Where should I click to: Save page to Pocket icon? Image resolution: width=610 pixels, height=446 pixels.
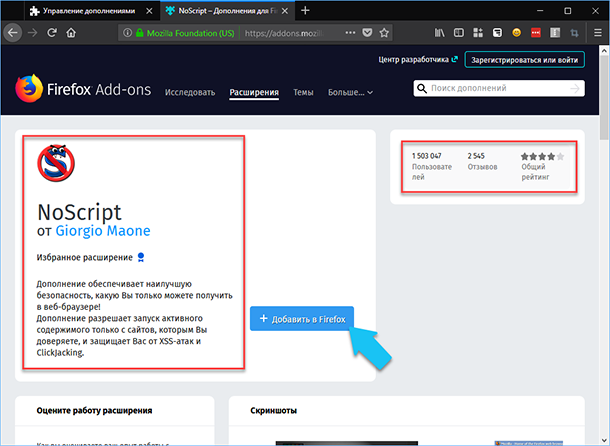coord(367,33)
